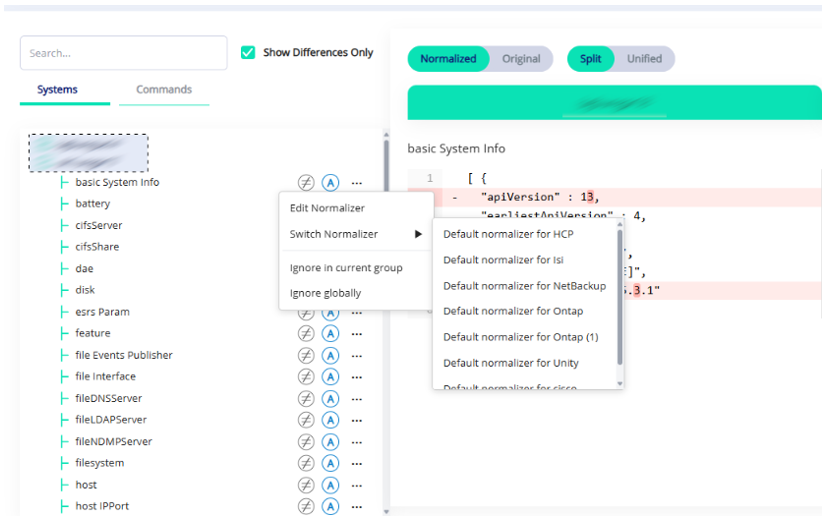The image size is (840, 522).
Task: Pick Default normalizer for Ontap (1)
Action: [x=521, y=337]
